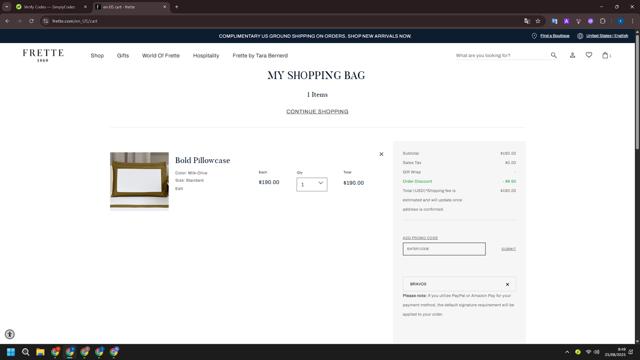Open the browser extensions puzzle icon
The width and height of the screenshot is (640, 360).
[x=603, y=21]
